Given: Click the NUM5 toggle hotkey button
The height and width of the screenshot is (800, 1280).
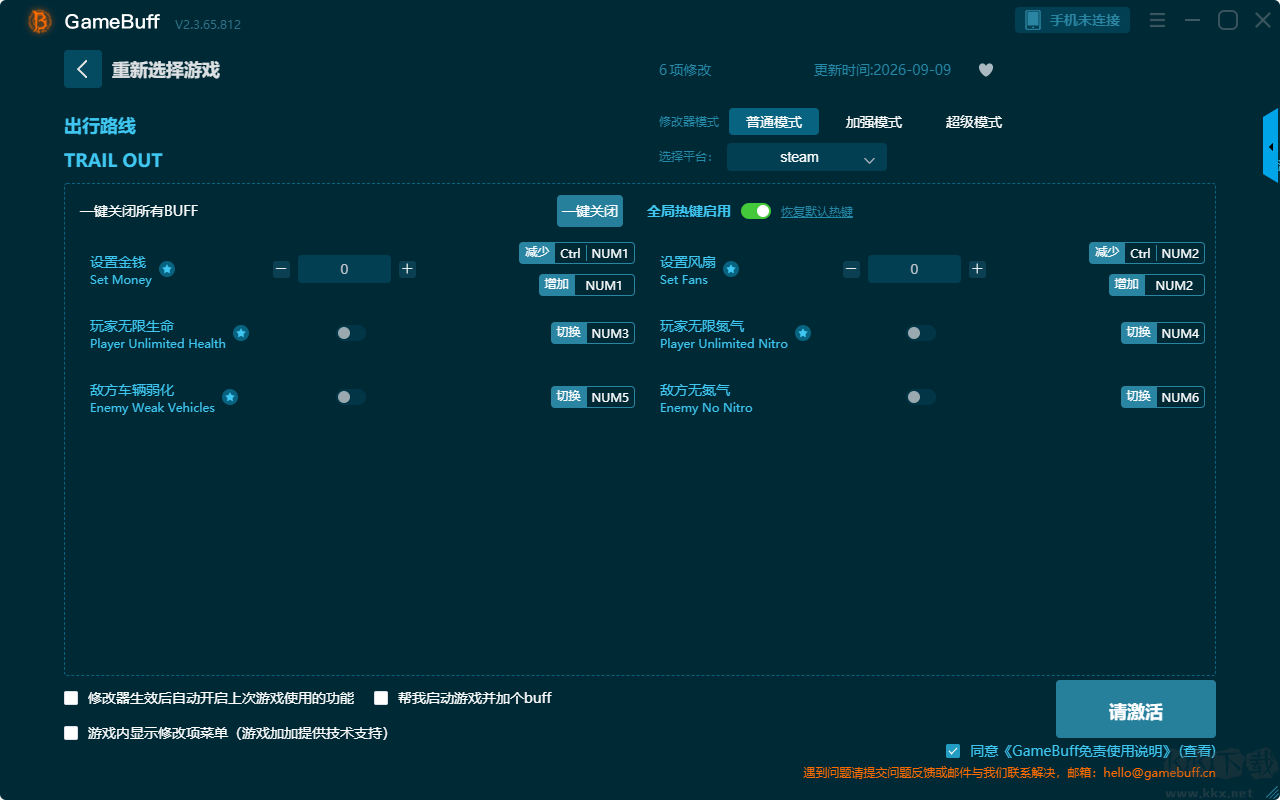Looking at the screenshot, I should click(593, 397).
